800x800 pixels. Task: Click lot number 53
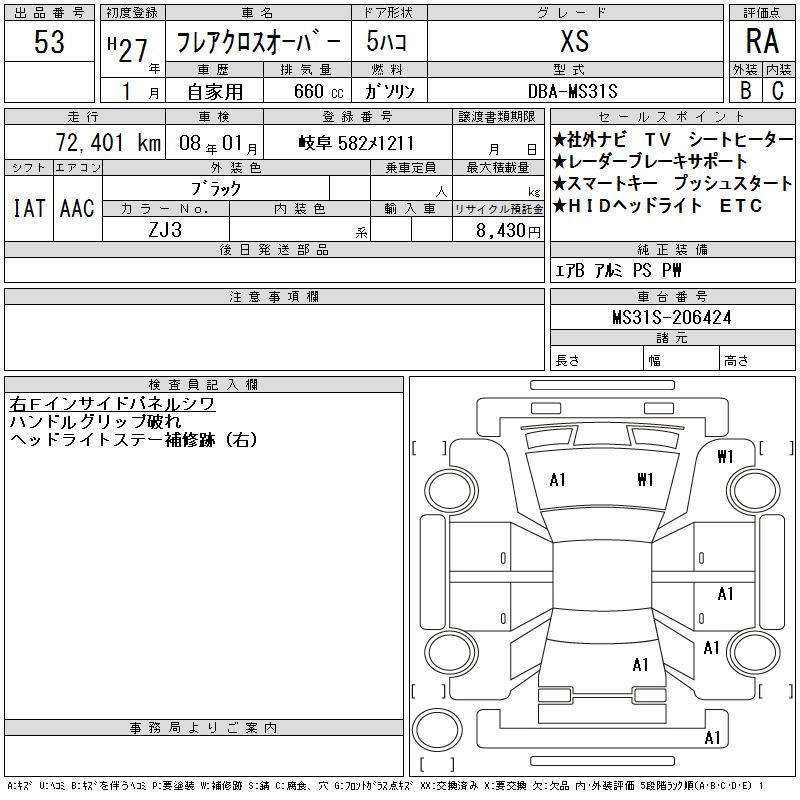coord(49,42)
